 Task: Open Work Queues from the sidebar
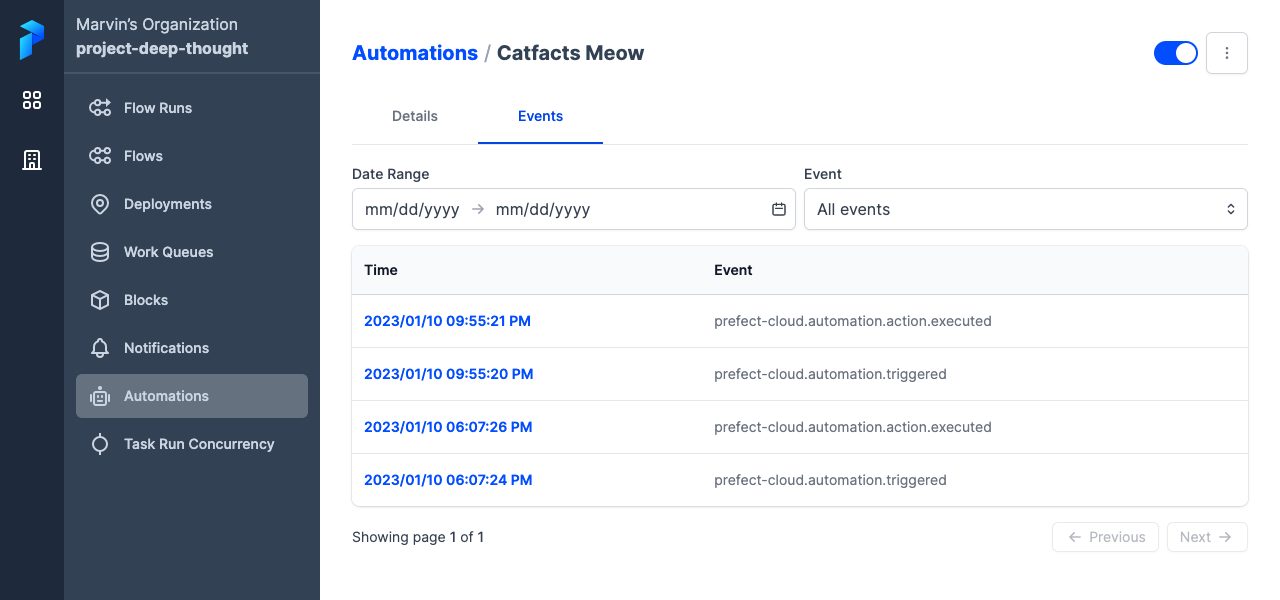tap(192, 252)
